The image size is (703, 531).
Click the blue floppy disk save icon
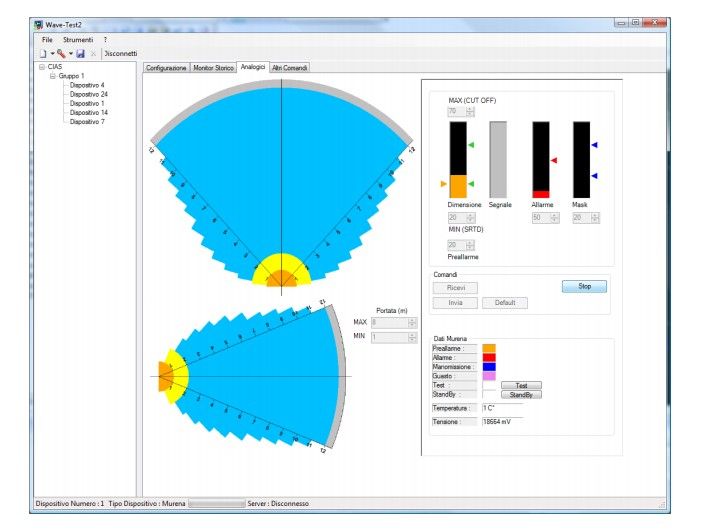(81, 54)
